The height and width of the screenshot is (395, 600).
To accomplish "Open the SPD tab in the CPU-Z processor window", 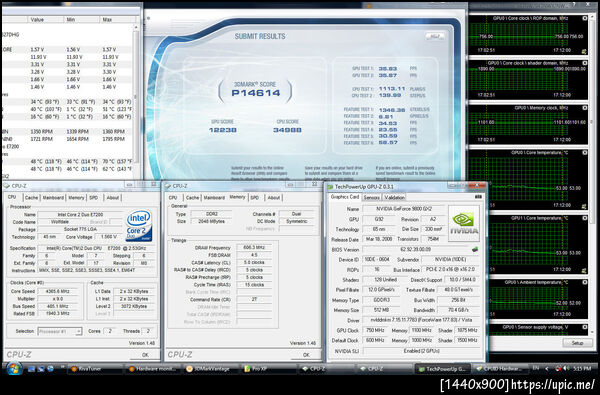I will tap(94, 198).
